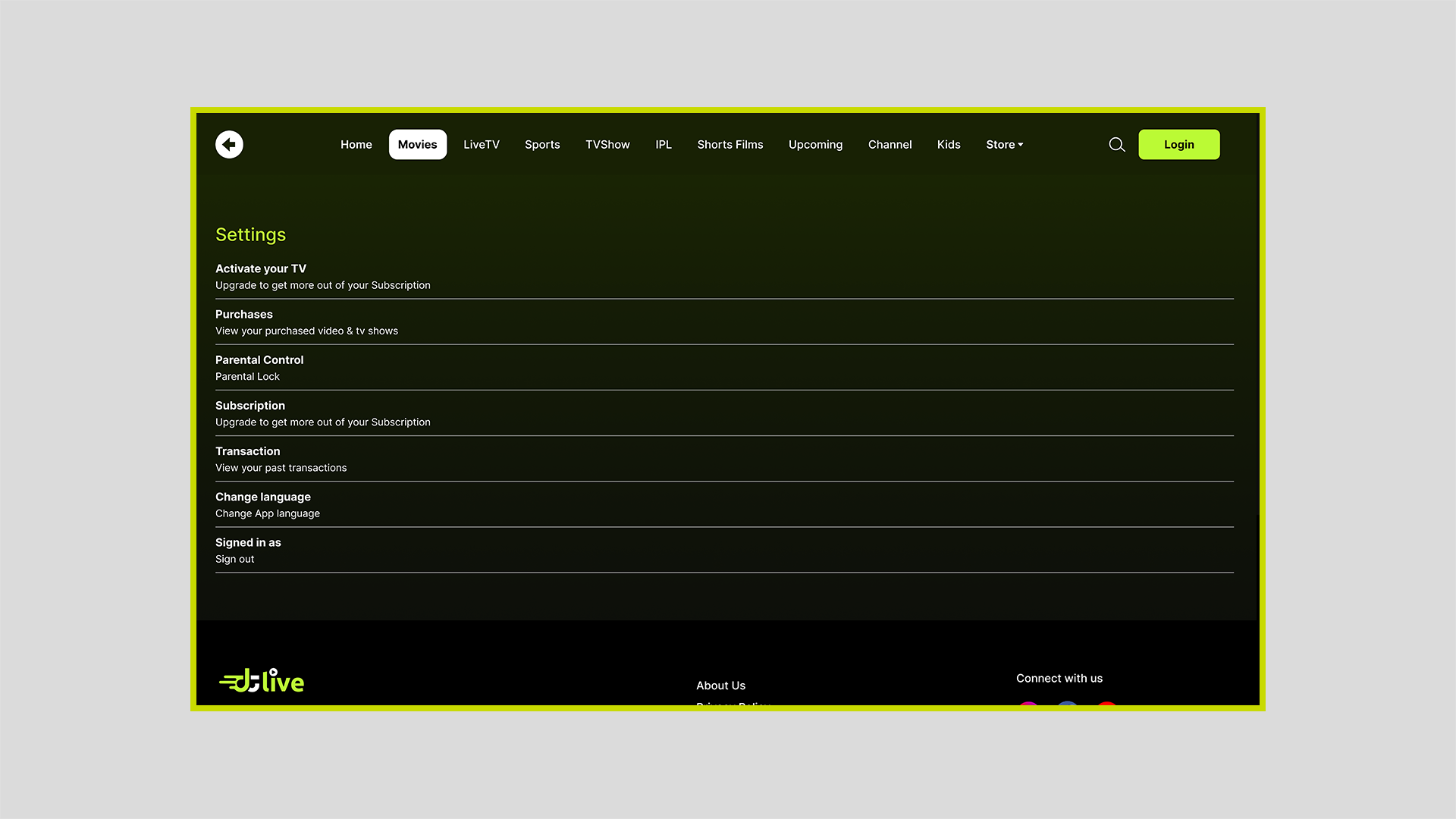Toggle Parental Lock setting

(x=247, y=376)
